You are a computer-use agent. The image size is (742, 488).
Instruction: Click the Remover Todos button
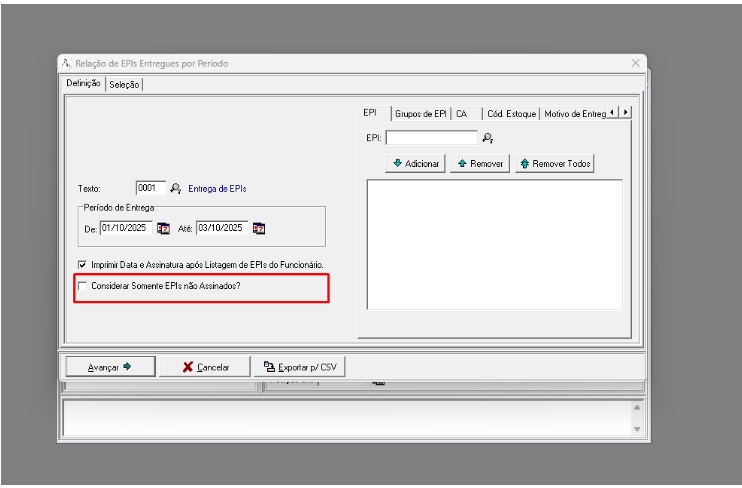[x=555, y=163]
